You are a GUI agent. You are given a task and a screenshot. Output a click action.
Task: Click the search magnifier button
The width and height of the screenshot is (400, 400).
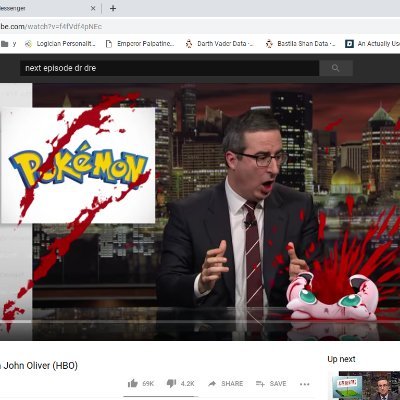coord(336,68)
